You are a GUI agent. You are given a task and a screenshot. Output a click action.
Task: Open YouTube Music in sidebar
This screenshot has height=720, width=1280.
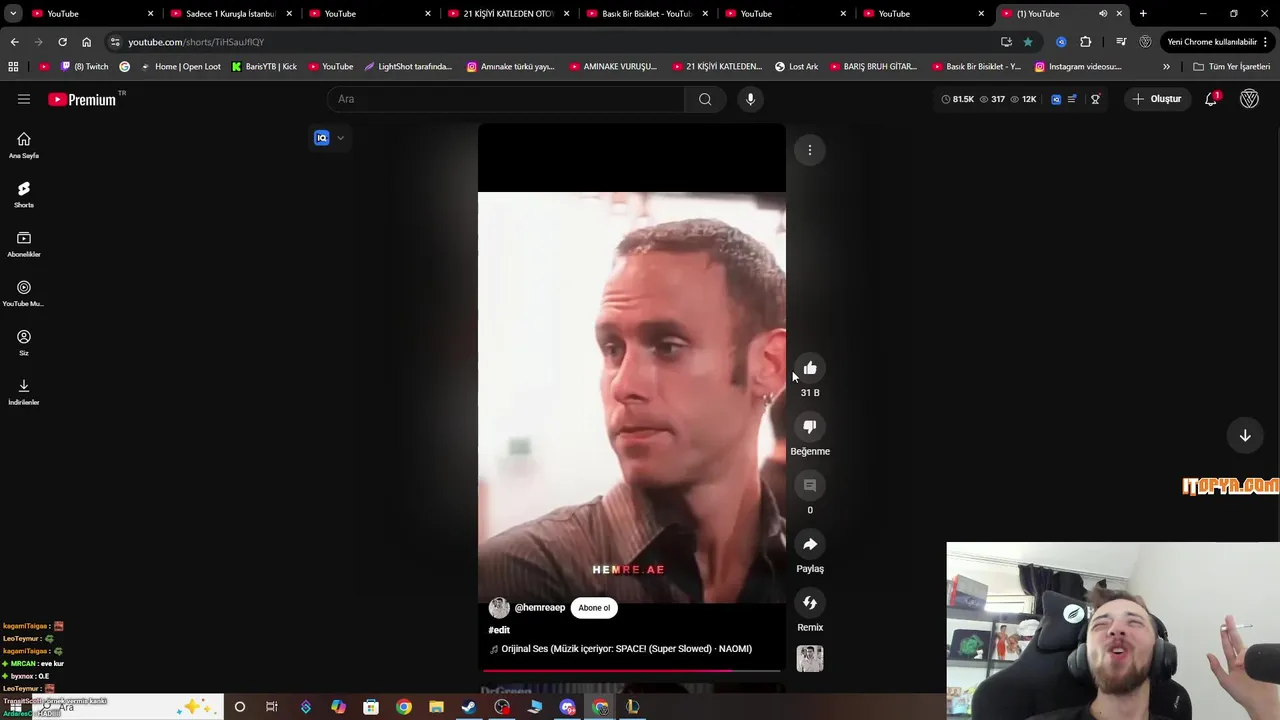pos(24,293)
